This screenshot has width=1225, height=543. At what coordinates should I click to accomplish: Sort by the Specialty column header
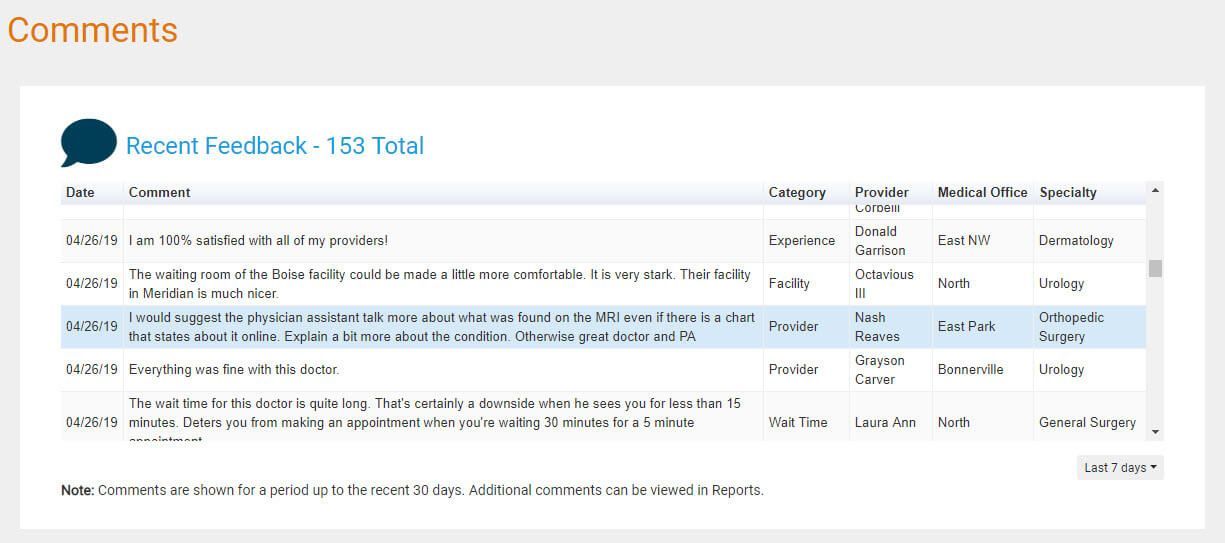pos(1068,192)
